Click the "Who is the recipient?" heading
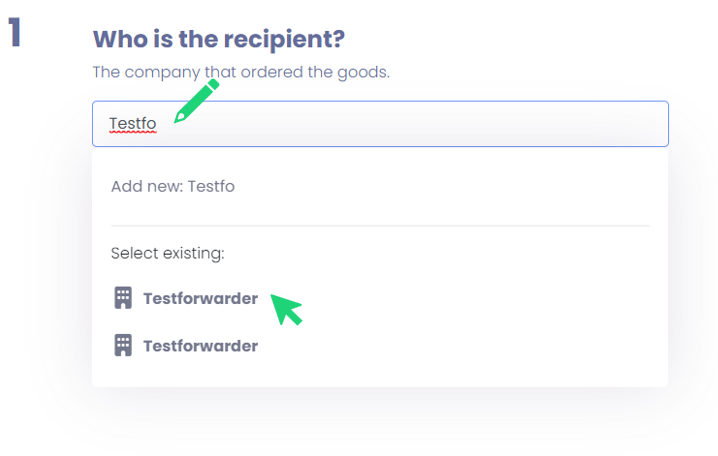This screenshot has height=456, width=718. point(218,40)
